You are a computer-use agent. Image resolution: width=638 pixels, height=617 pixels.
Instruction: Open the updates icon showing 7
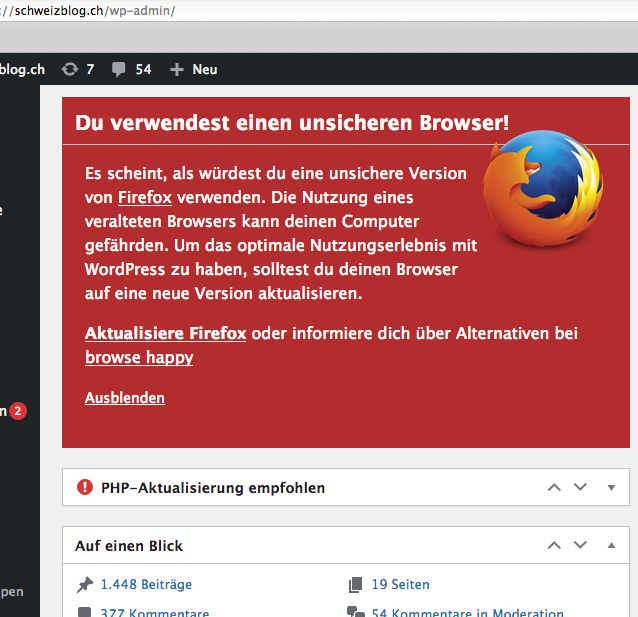(70, 69)
